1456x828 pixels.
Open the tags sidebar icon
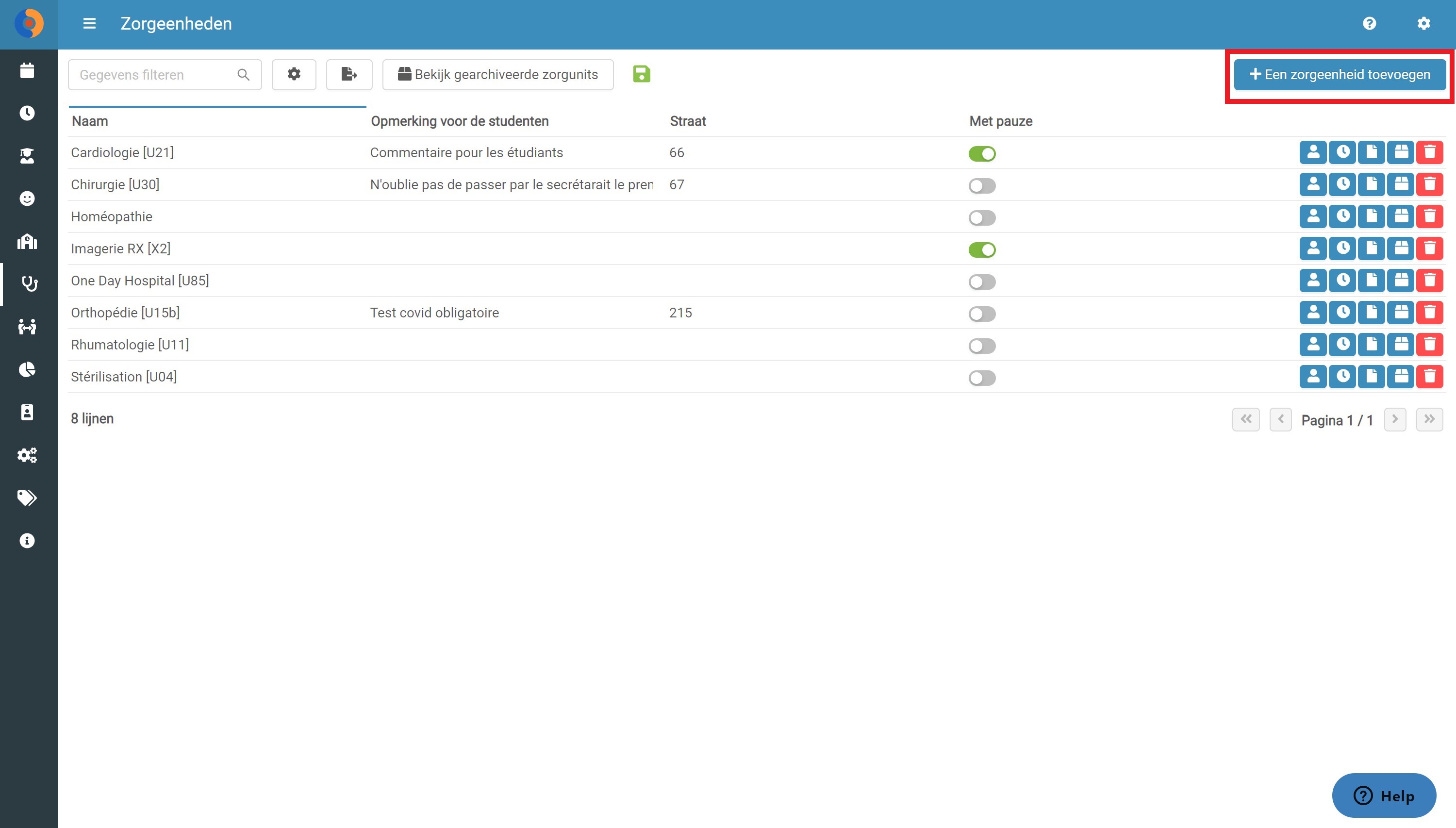27,497
